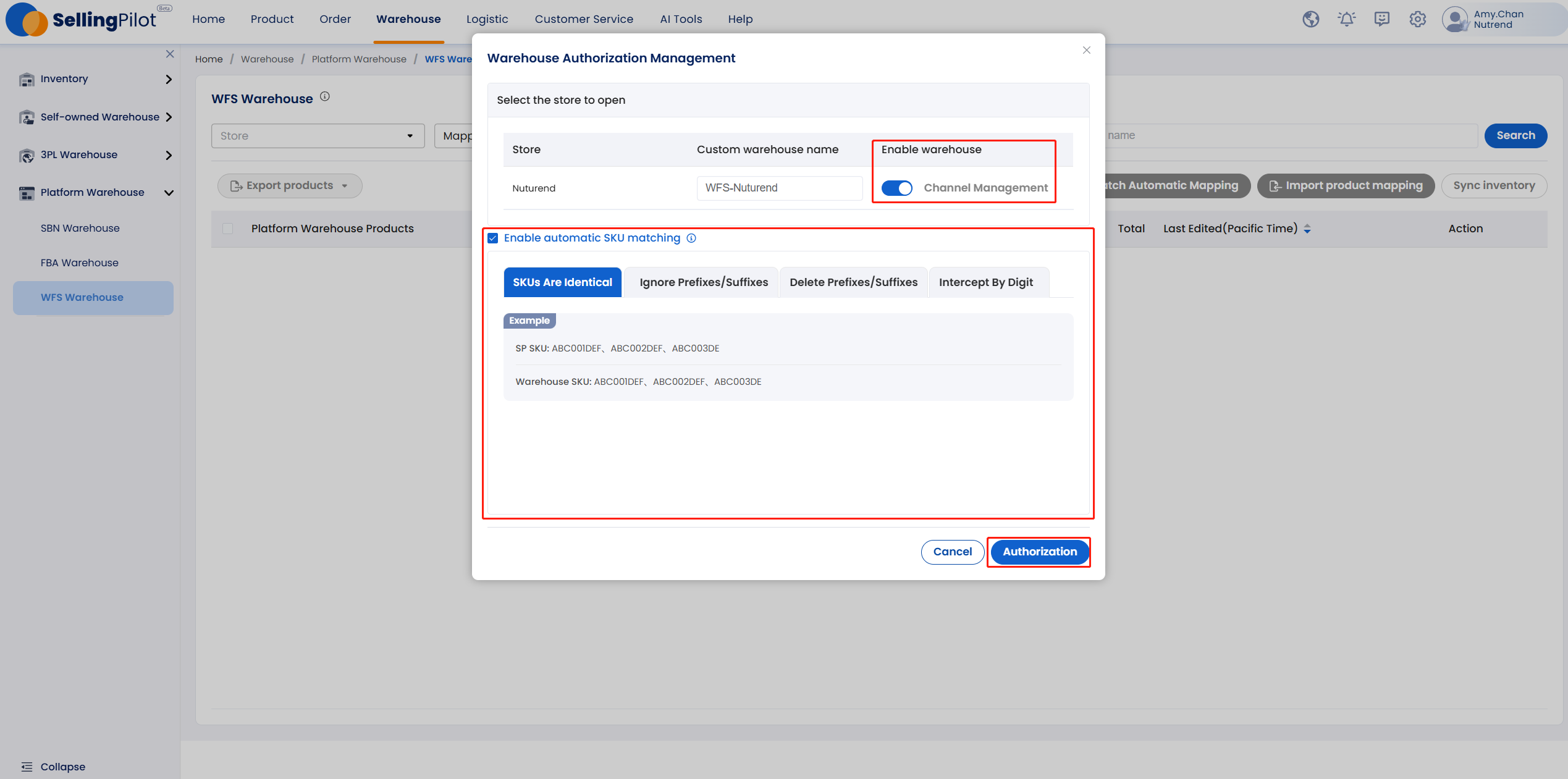Click the Authorization button
Image resolution: width=1568 pixels, height=779 pixels.
point(1039,552)
